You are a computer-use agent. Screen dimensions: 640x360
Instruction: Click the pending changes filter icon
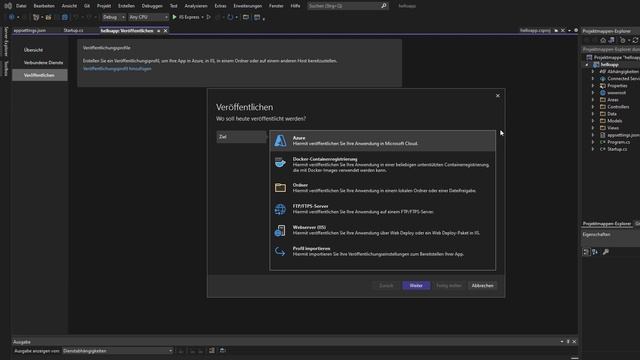622,40
